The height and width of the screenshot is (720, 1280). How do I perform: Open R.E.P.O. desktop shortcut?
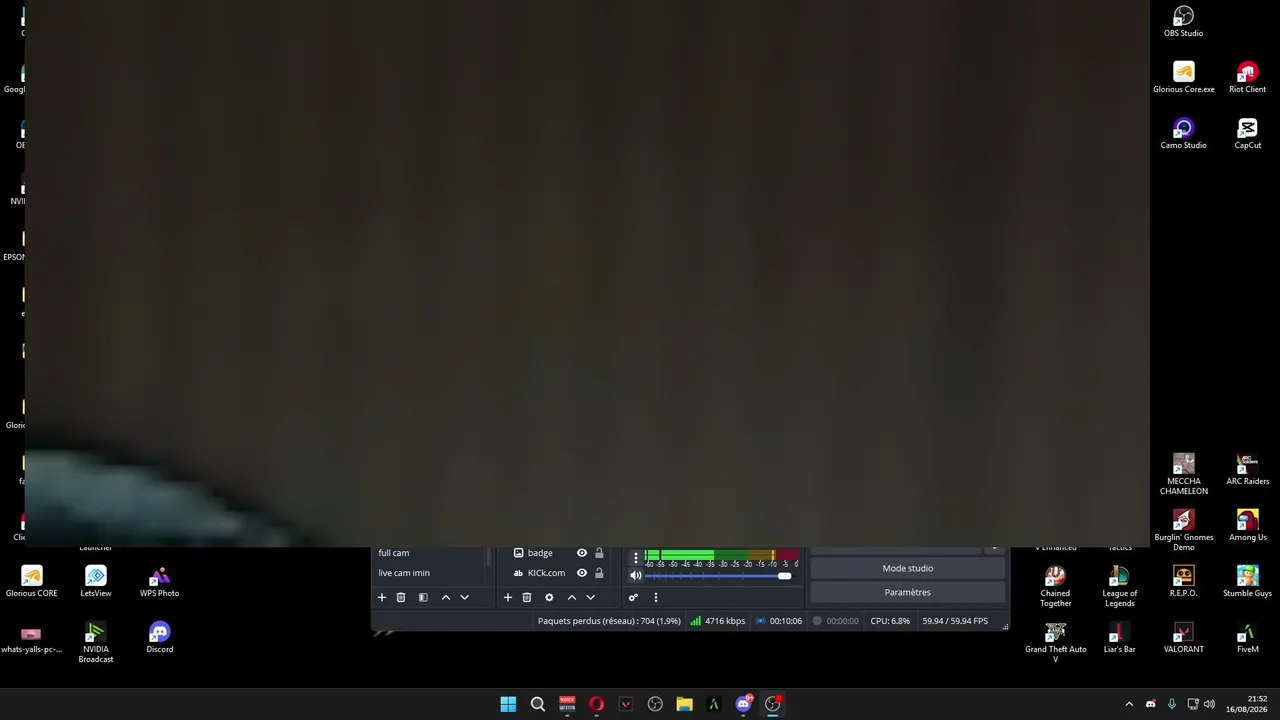click(x=1183, y=582)
